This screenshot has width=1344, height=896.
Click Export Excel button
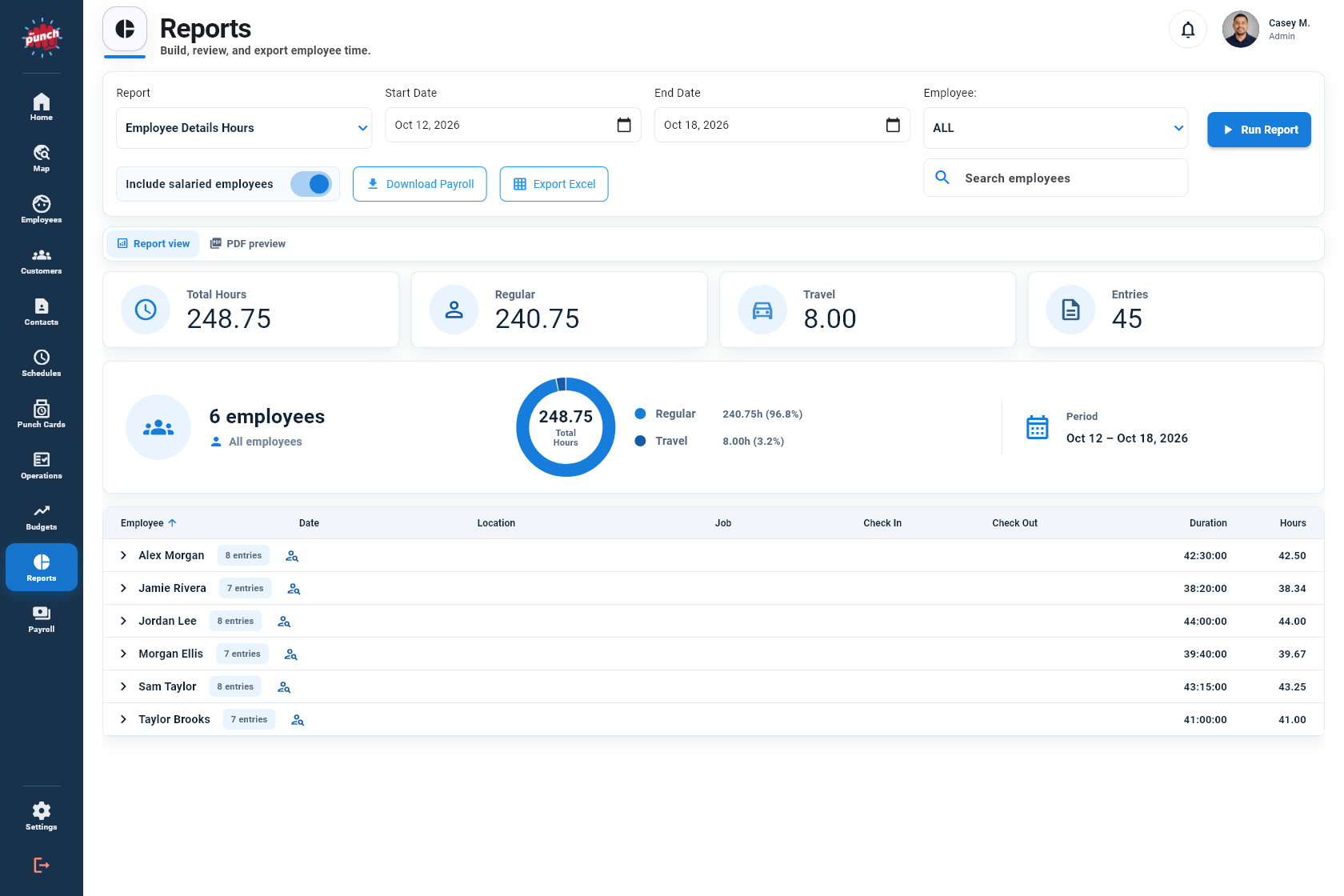[x=554, y=184]
